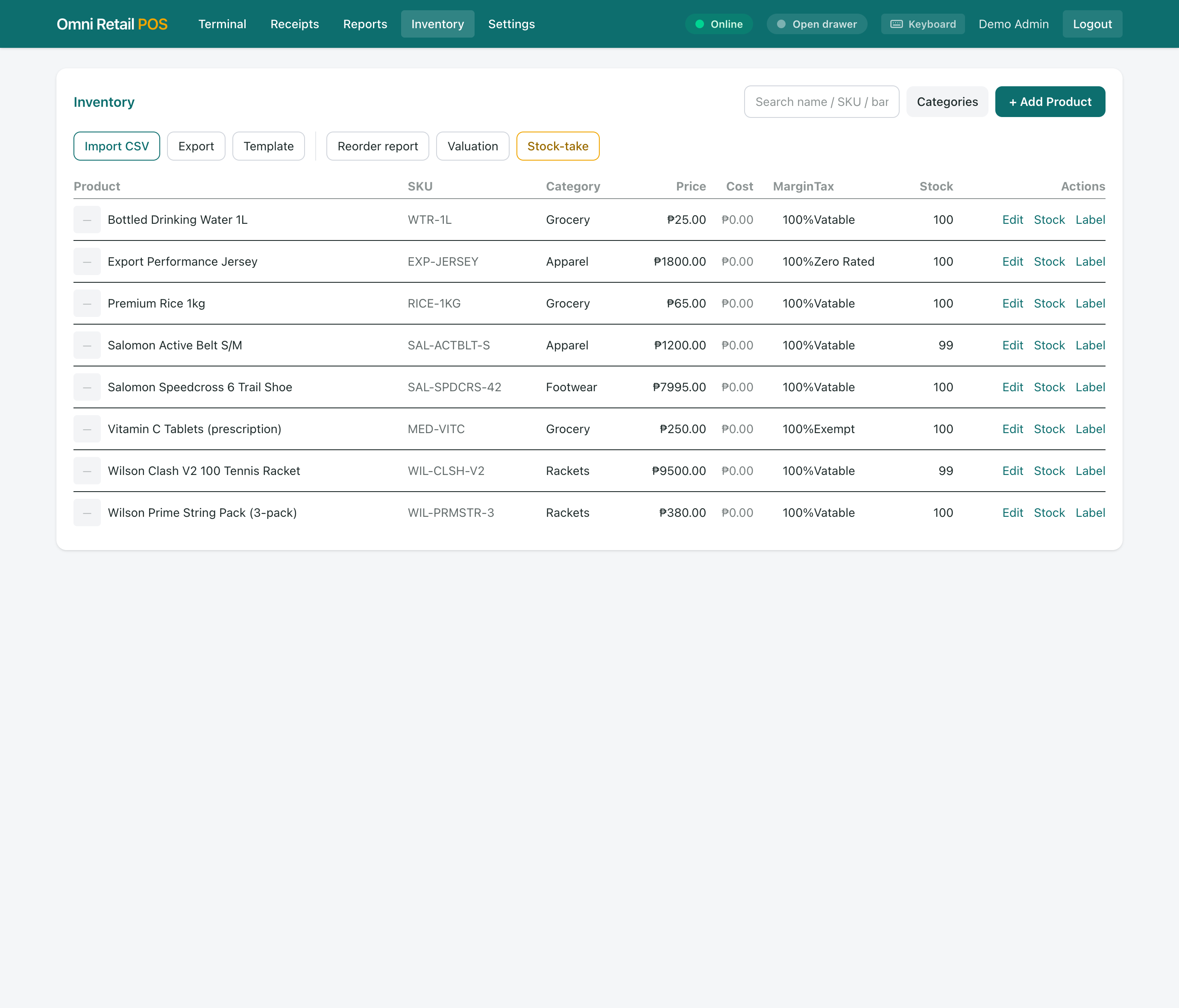Export the inventory list
Screen dimensions: 1179x1008
click(196, 146)
